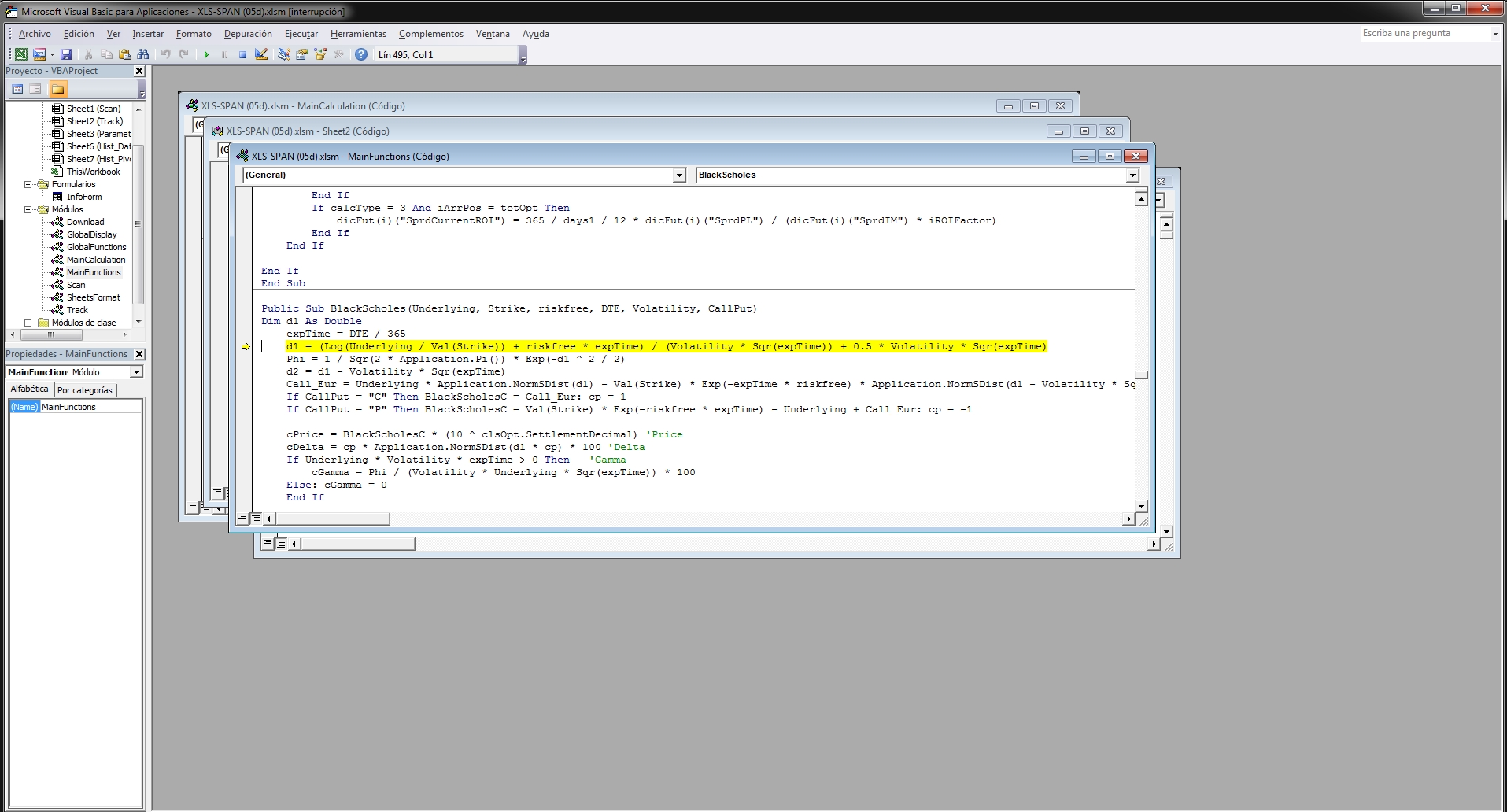The height and width of the screenshot is (812, 1507).
Task: Click the (Name) property value field
Action: (90, 407)
